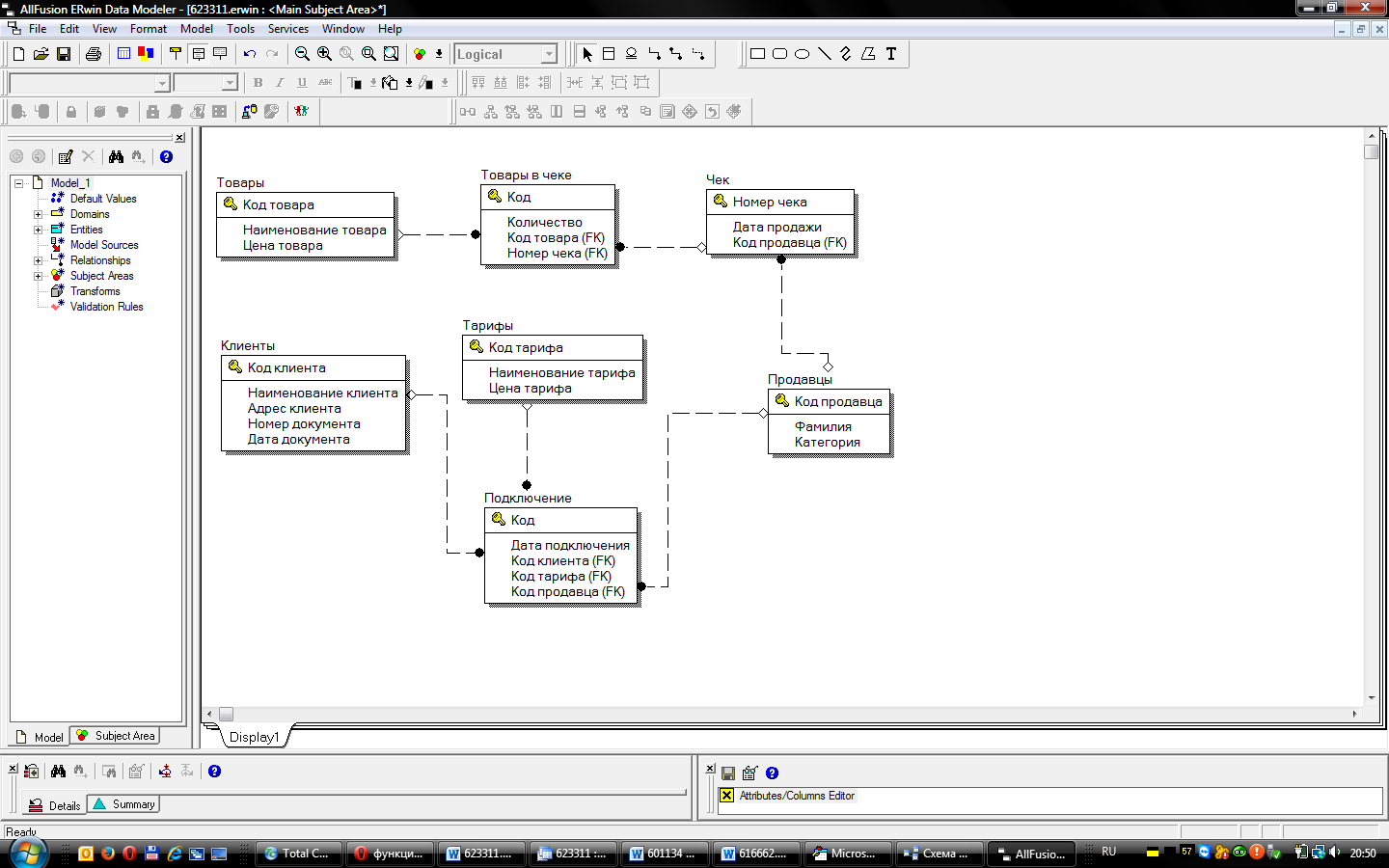Select Validation Rules in model tree
The height and width of the screenshot is (868, 1389).
coord(106,307)
